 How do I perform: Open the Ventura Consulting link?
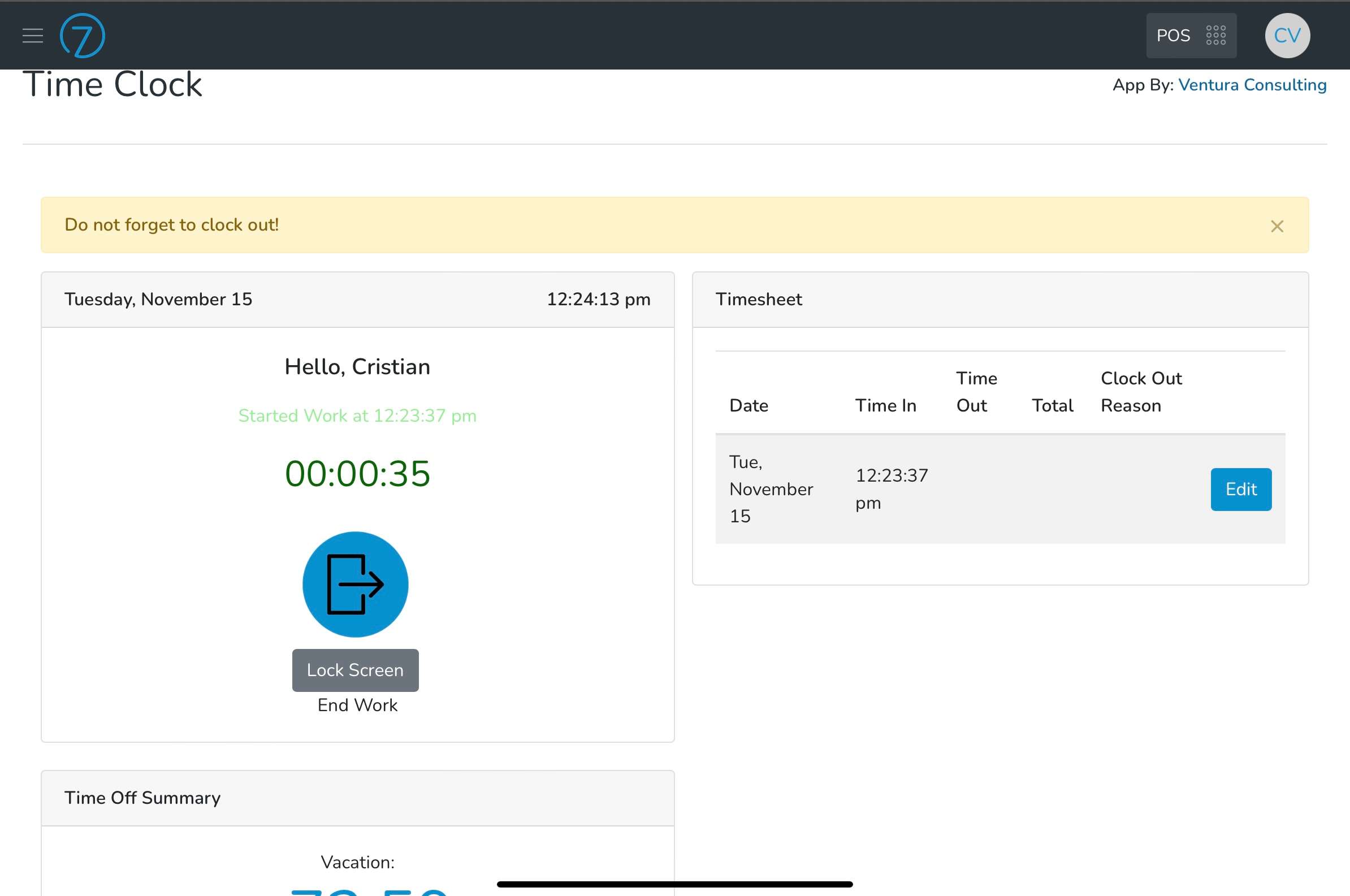click(1252, 85)
